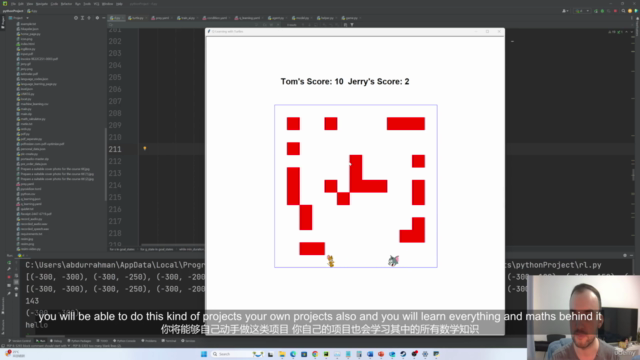Click the red Stop icon in Run panel

pos(9,276)
